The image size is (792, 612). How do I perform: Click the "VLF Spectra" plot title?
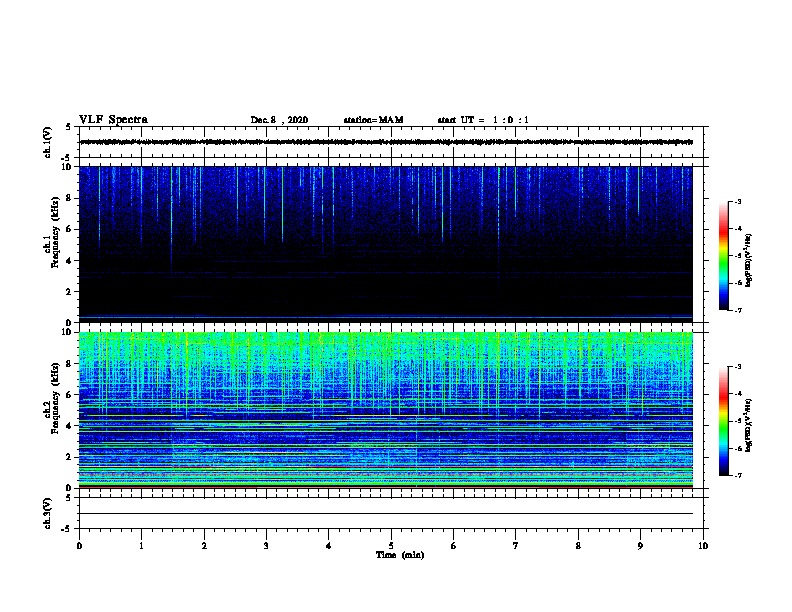click(x=113, y=120)
